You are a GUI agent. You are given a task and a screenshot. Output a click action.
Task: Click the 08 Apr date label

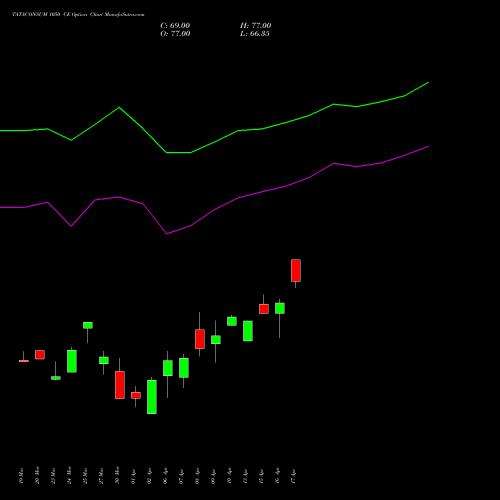197,476
